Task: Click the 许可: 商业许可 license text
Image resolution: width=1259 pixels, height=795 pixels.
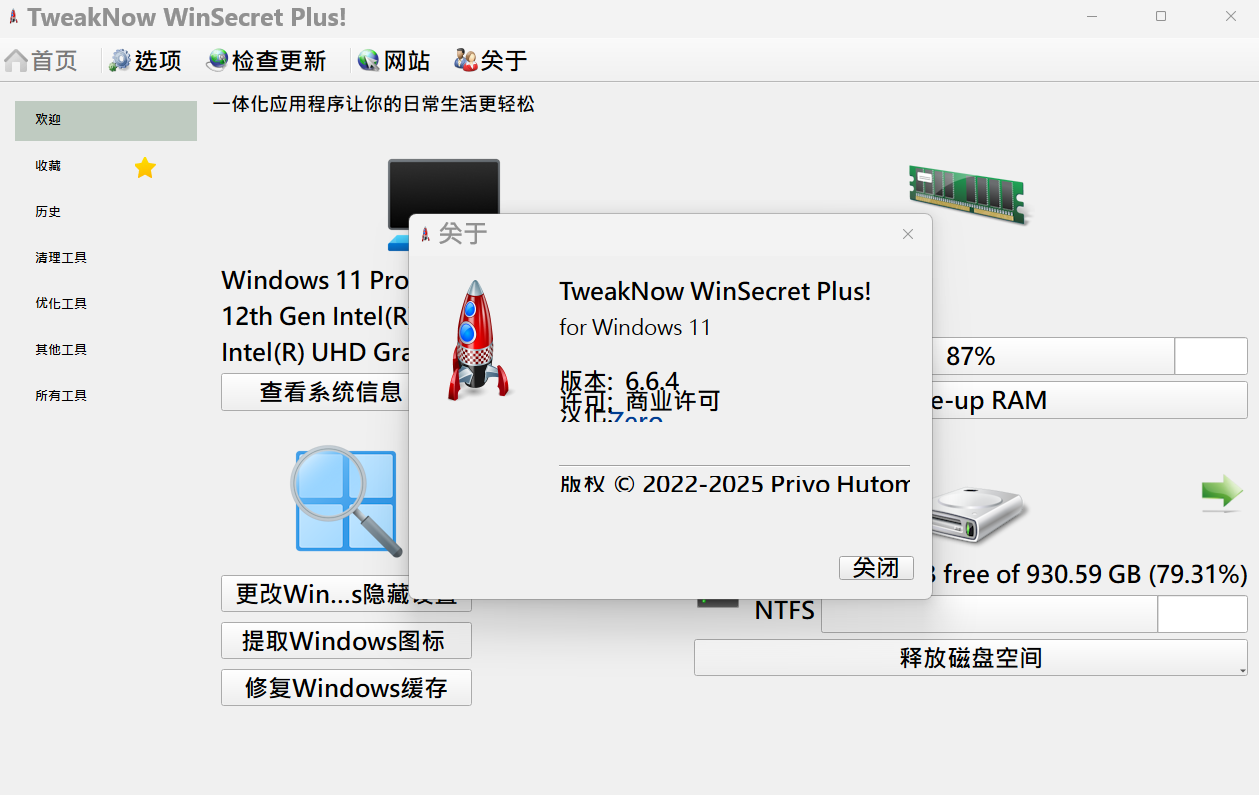Action: (x=640, y=401)
